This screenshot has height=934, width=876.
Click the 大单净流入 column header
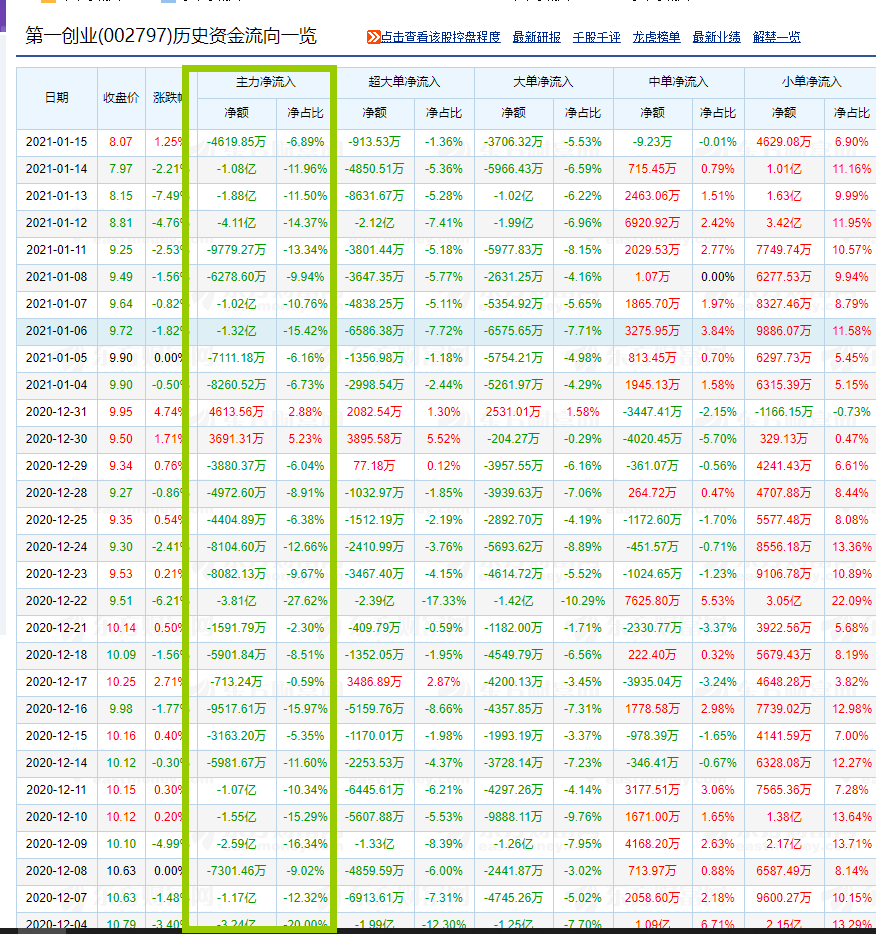[543, 82]
